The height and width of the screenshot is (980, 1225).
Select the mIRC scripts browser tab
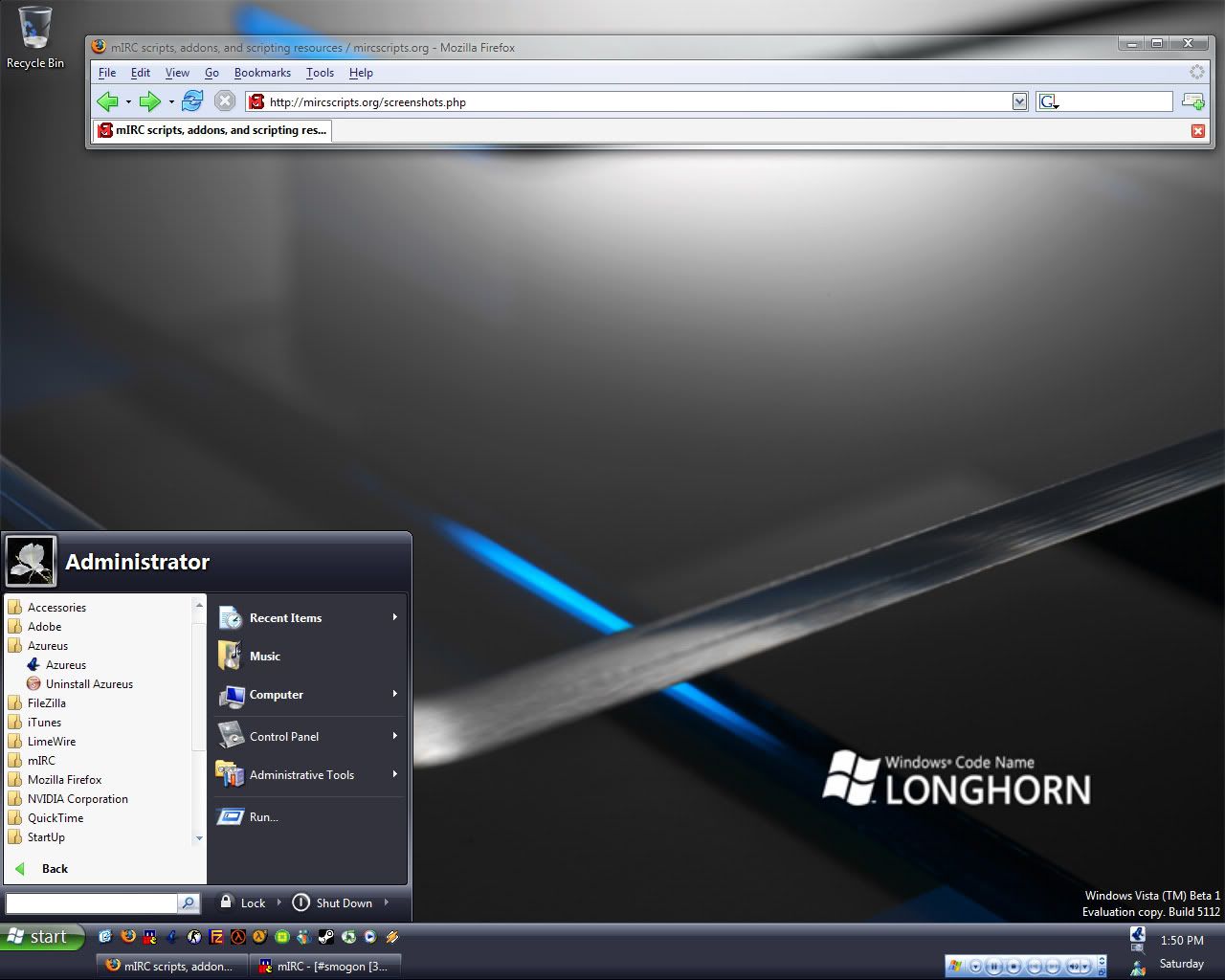(212, 130)
